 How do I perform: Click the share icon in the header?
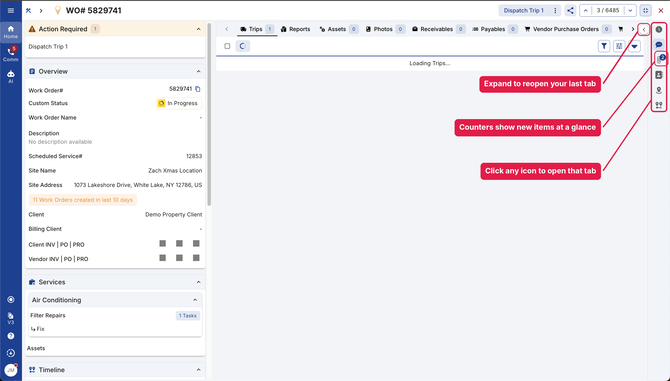(570, 11)
